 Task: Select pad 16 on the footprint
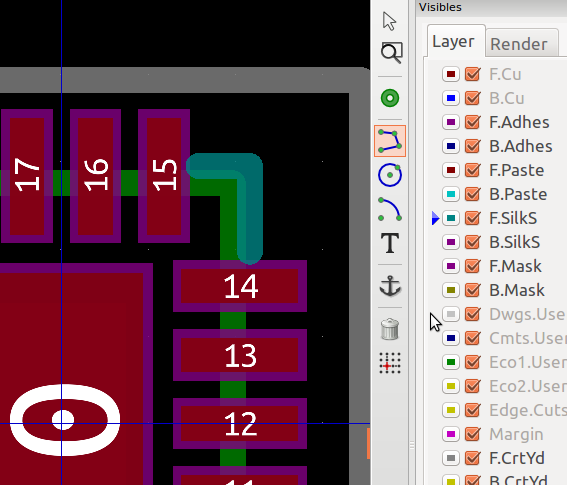[95, 176]
